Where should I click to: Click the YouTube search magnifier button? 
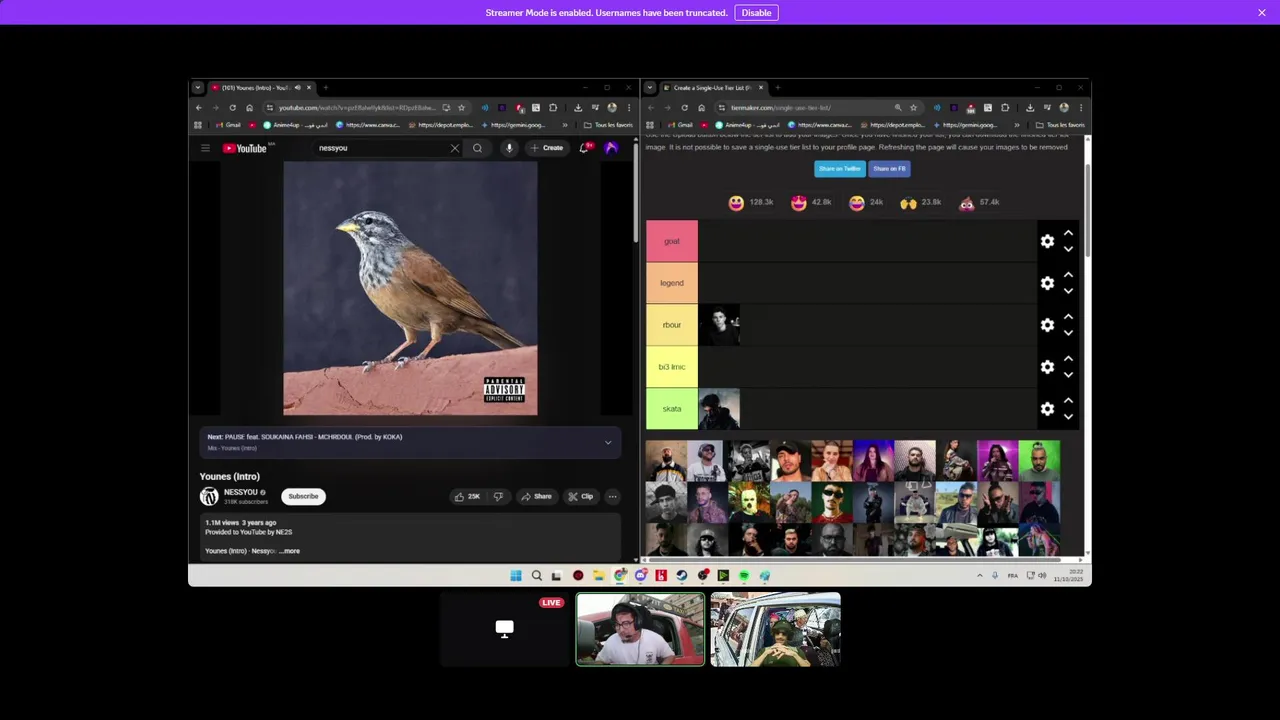coord(477,148)
